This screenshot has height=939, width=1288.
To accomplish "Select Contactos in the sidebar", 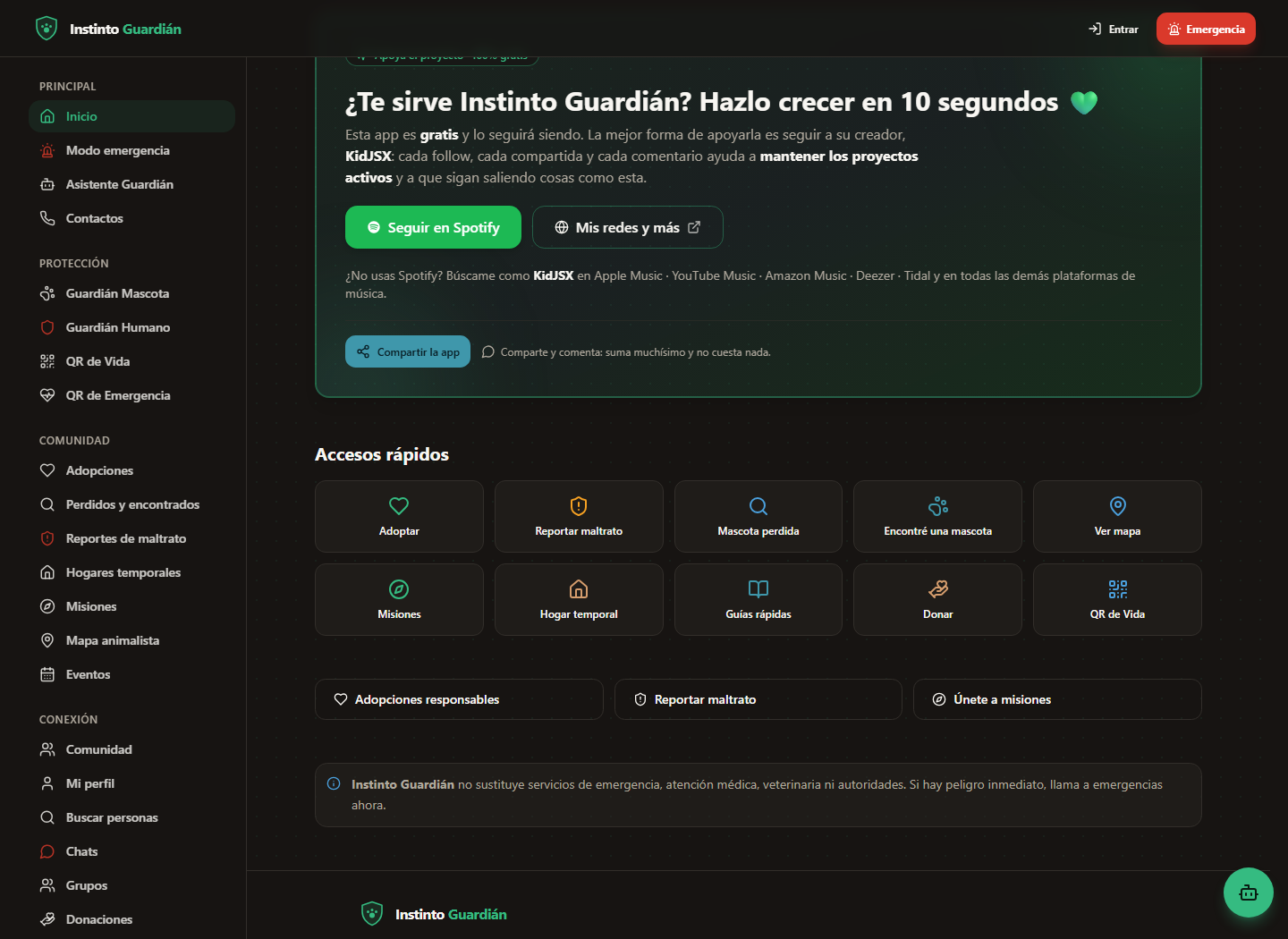I will (x=131, y=218).
